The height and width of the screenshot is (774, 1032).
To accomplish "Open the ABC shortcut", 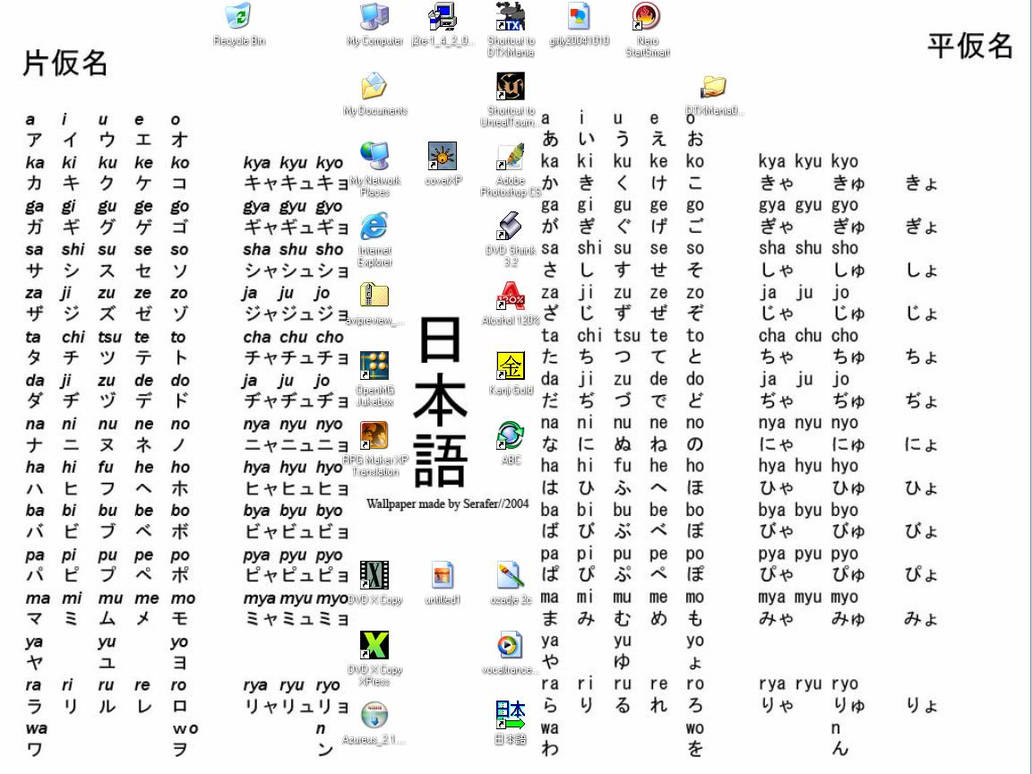I will (510, 432).
